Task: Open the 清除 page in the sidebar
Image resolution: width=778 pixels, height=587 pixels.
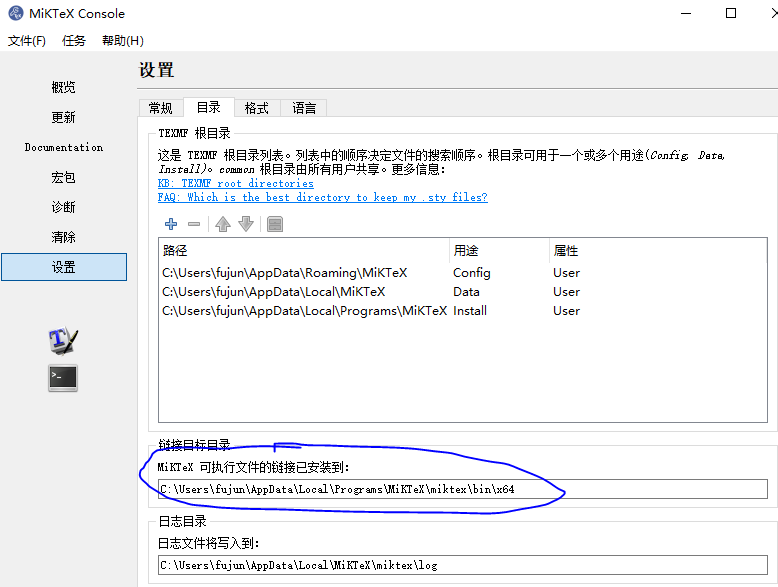Action: click(64, 237)
